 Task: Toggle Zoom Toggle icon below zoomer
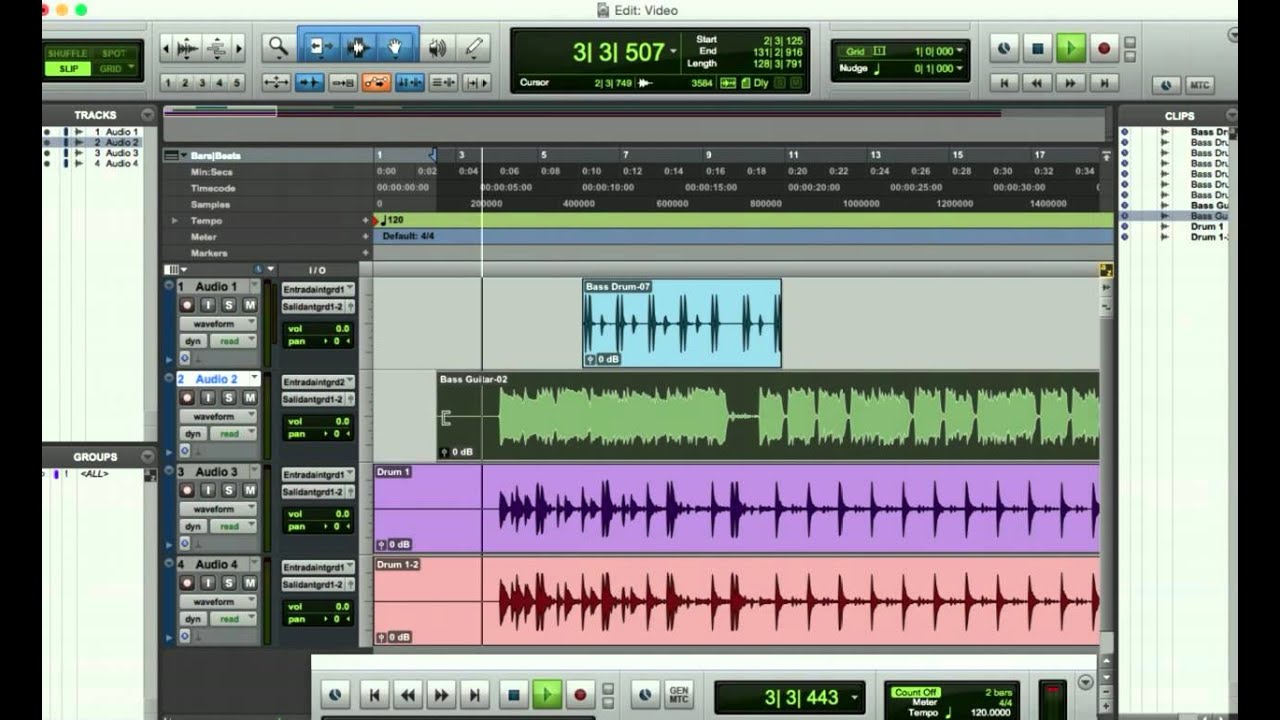click(277, 83)
